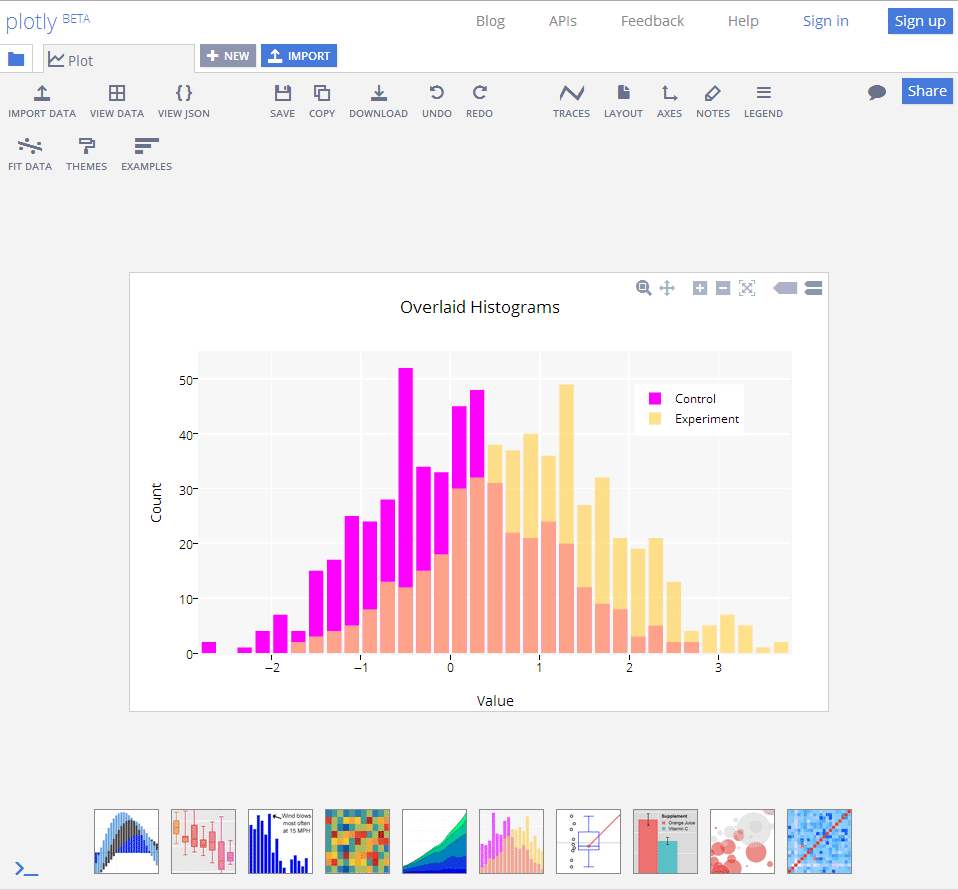
Task: Click the Share button
Action: tap(926, 90)
